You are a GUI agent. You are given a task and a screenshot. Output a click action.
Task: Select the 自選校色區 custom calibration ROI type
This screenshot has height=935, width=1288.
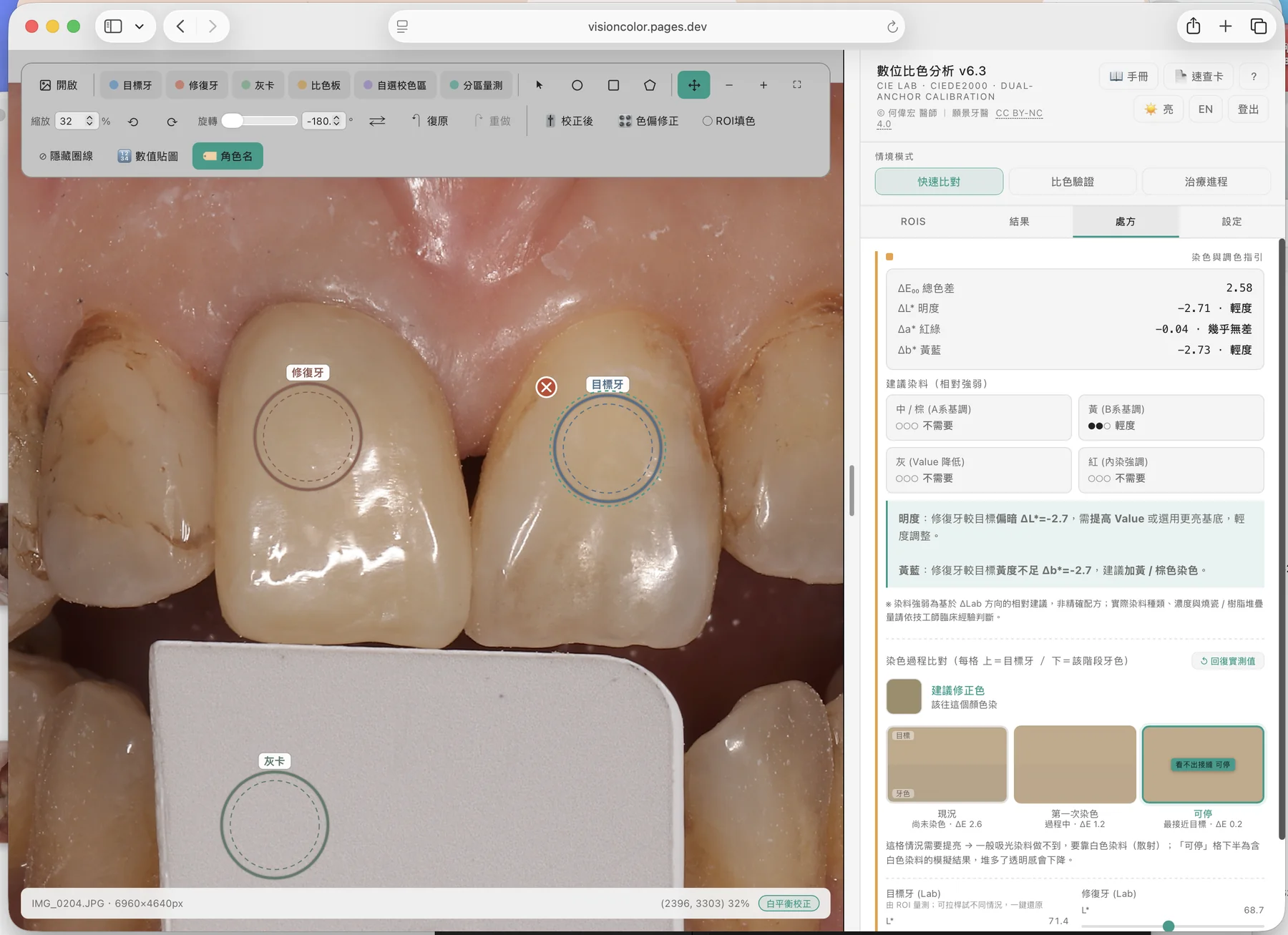[395, 85]
